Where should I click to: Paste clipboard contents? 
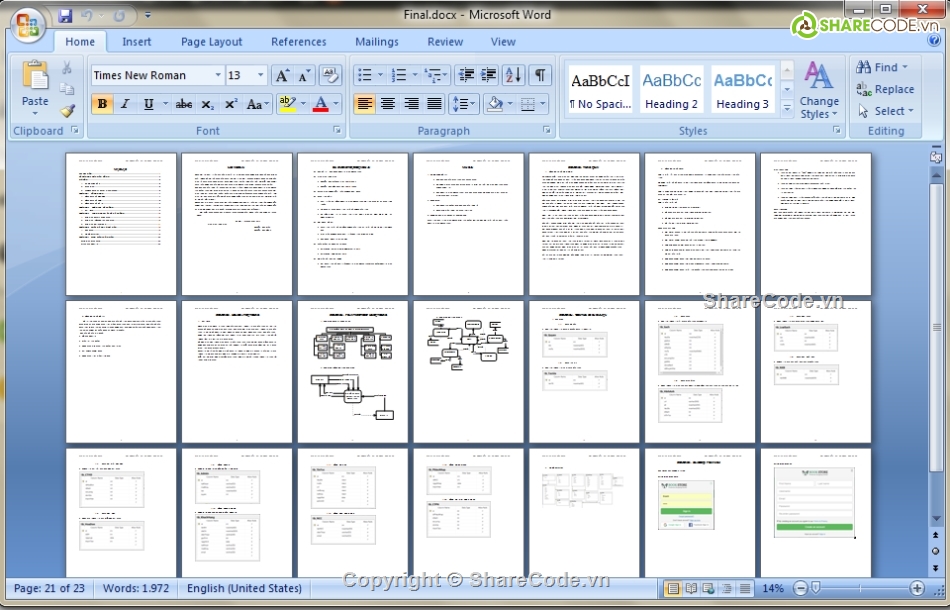pos(35,88)
